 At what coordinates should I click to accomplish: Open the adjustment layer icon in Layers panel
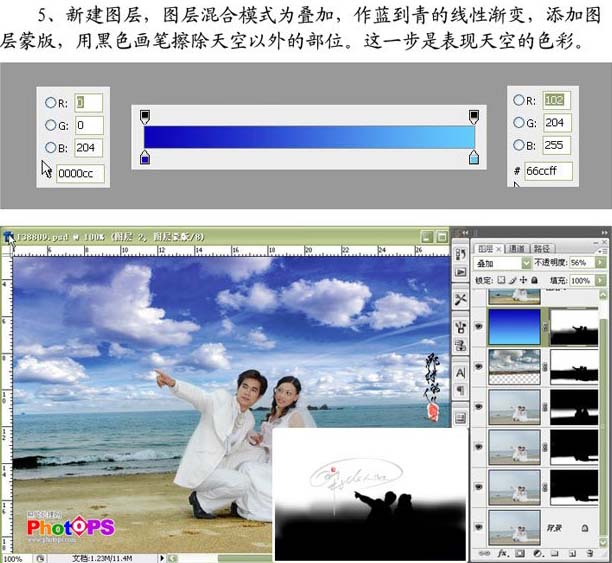[537, 553]
